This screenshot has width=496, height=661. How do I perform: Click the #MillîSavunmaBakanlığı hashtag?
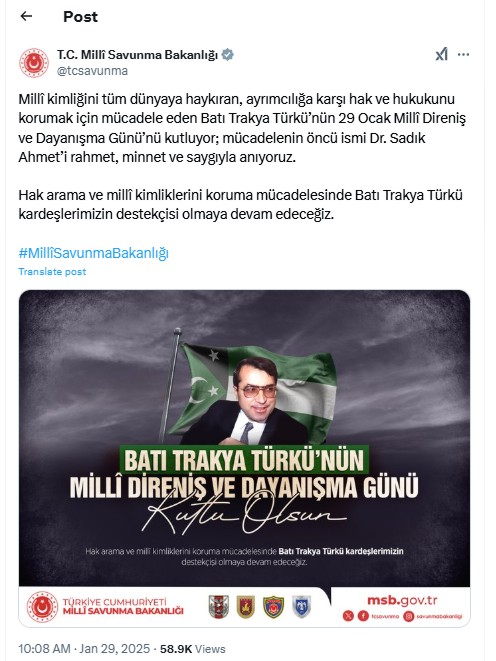click(94, 253)
